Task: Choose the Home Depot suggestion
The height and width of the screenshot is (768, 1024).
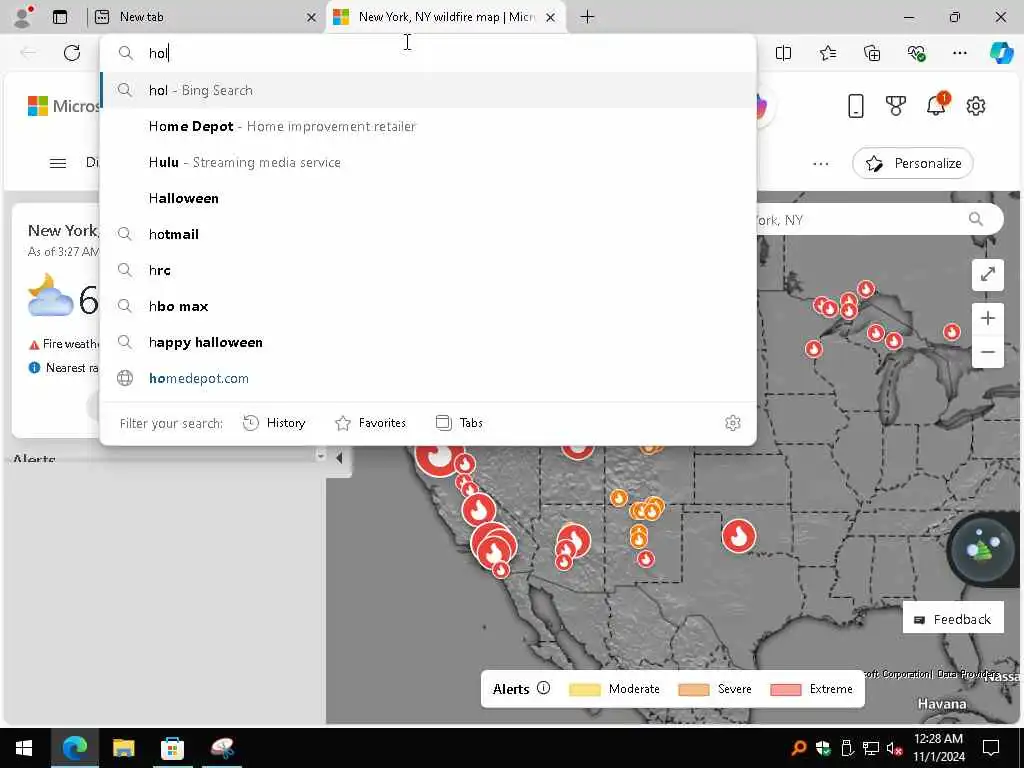Action: (x=428, y=126)
